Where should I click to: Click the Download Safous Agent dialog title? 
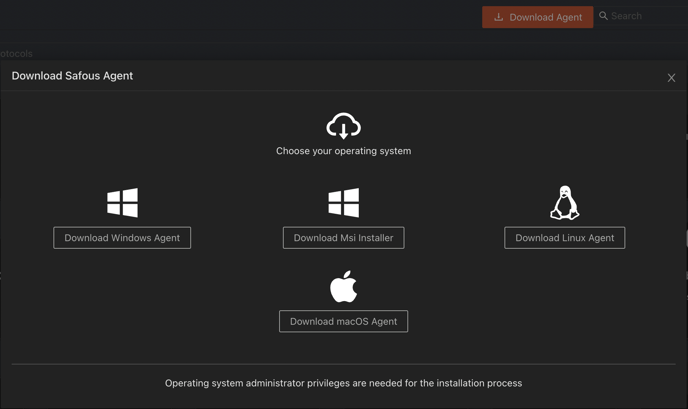point(72,76)
